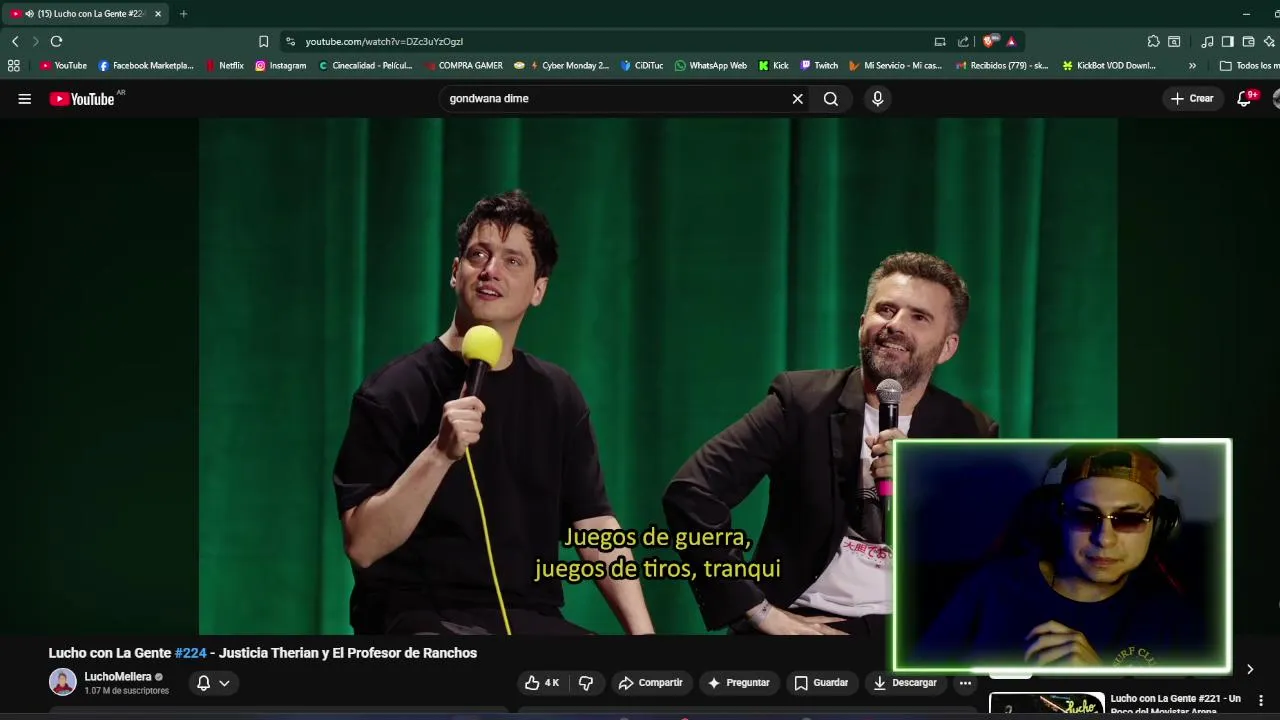Open the Compartir share button
The image size is (1280, 720).
pos(650,683)
